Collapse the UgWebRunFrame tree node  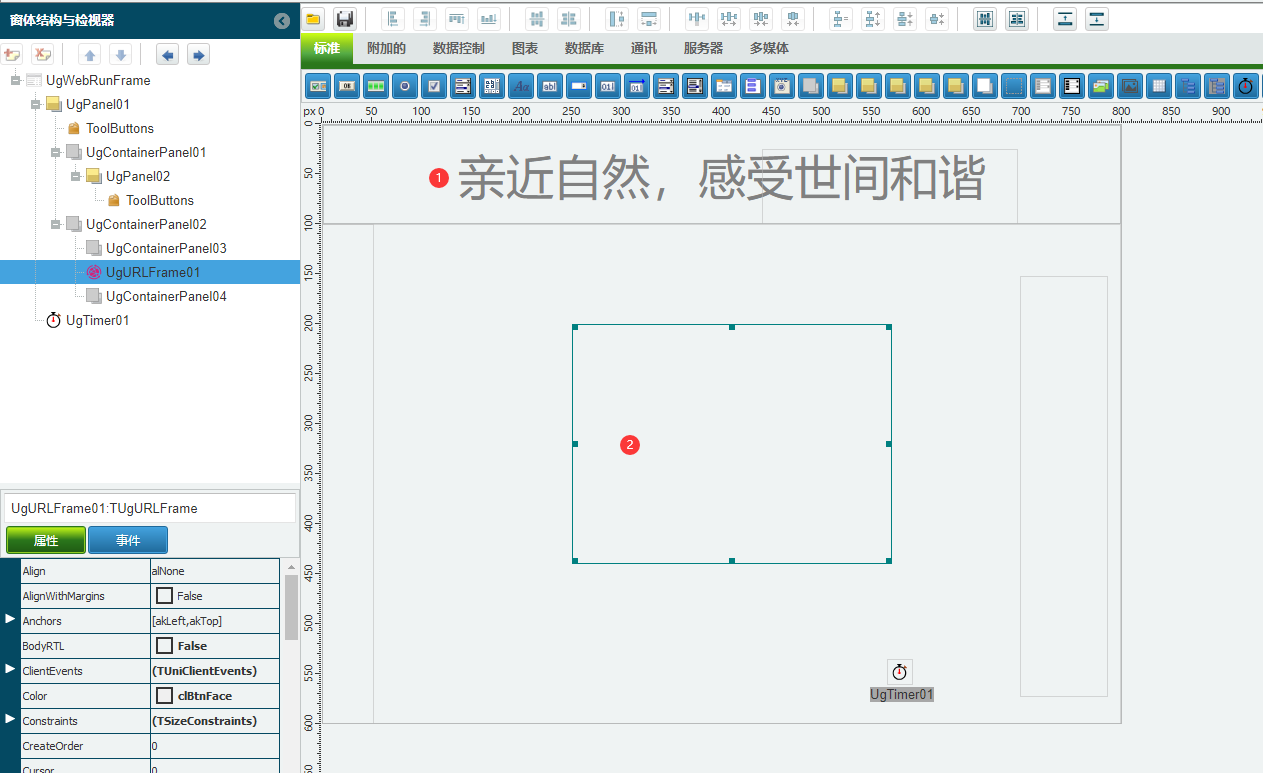pos(15,80)
